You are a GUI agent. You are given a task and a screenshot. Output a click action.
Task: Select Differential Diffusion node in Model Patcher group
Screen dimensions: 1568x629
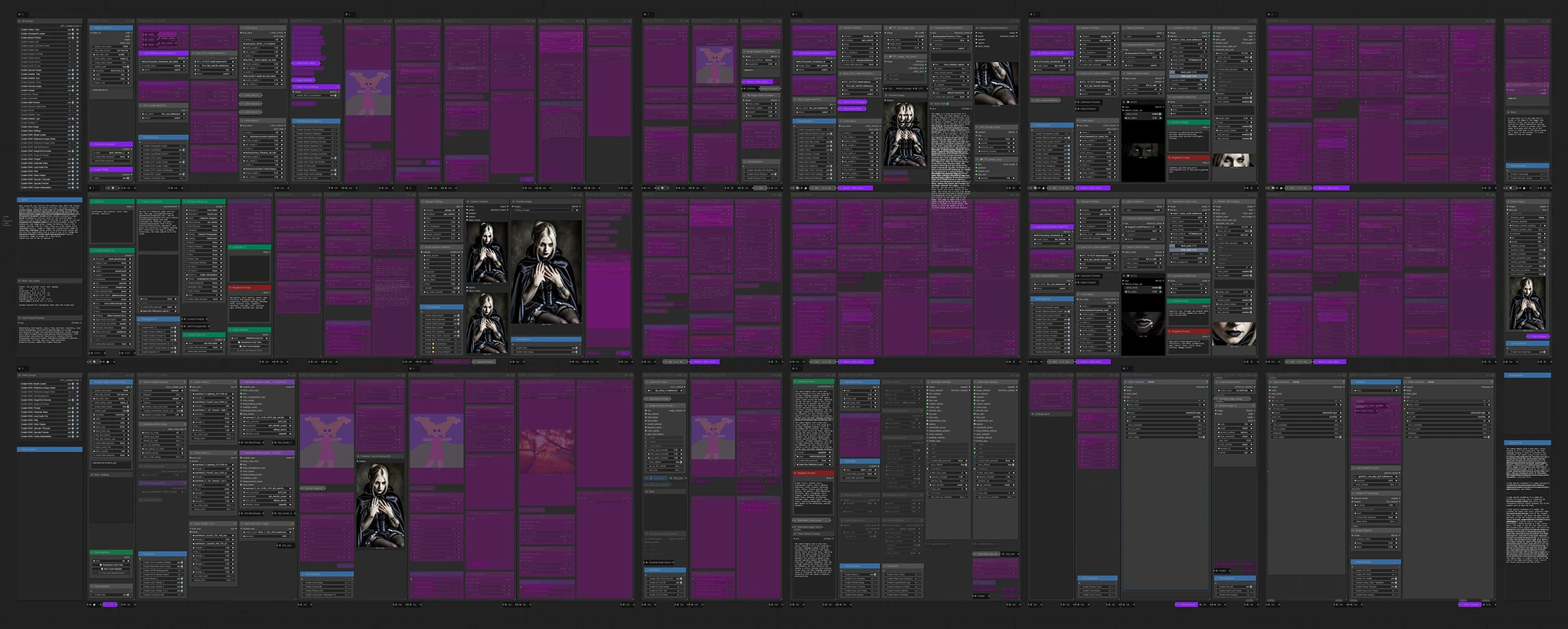(x=305, y=63)
